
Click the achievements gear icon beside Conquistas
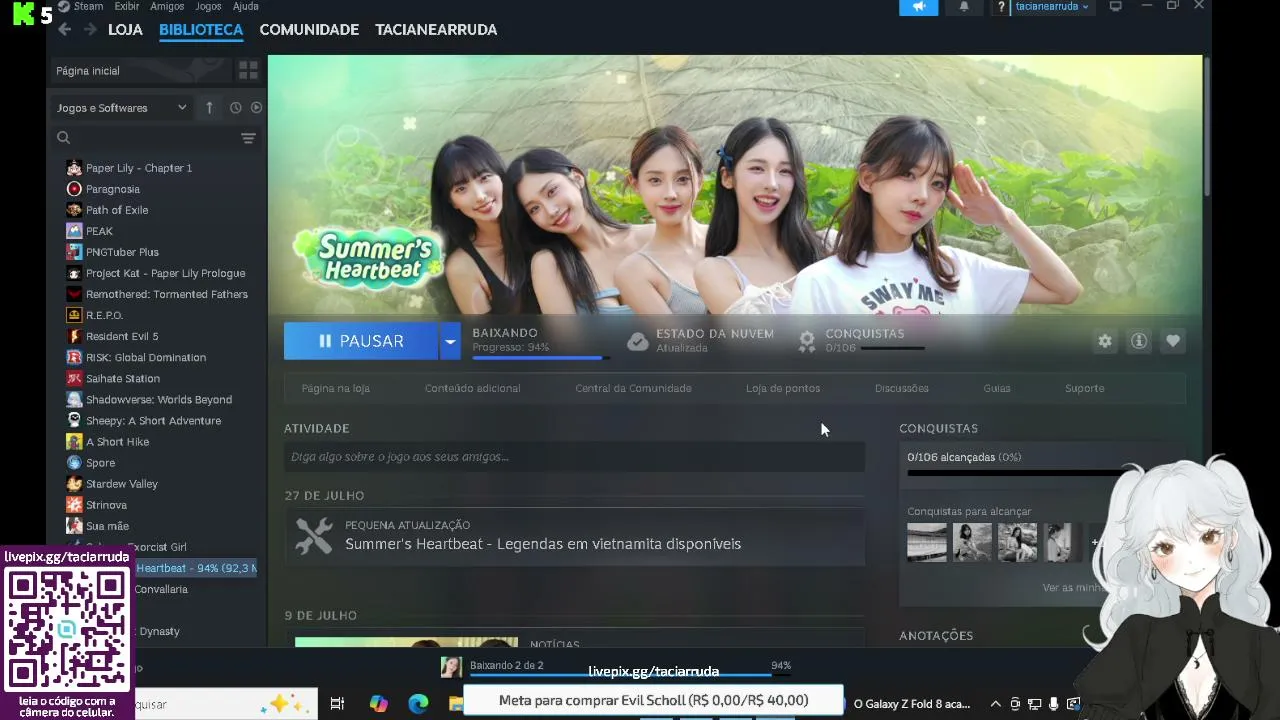click(x=807, y=341)
